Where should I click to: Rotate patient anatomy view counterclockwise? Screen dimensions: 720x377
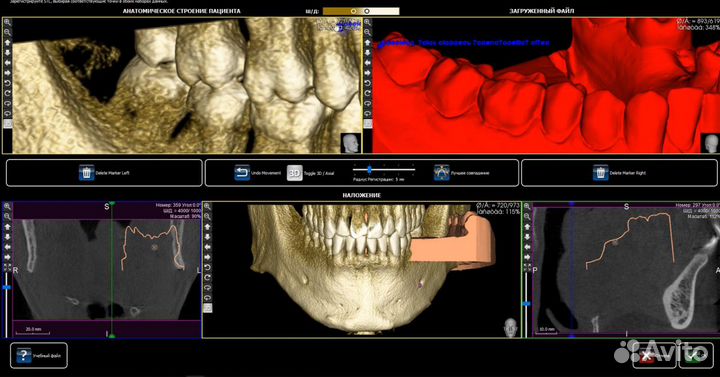7,83
